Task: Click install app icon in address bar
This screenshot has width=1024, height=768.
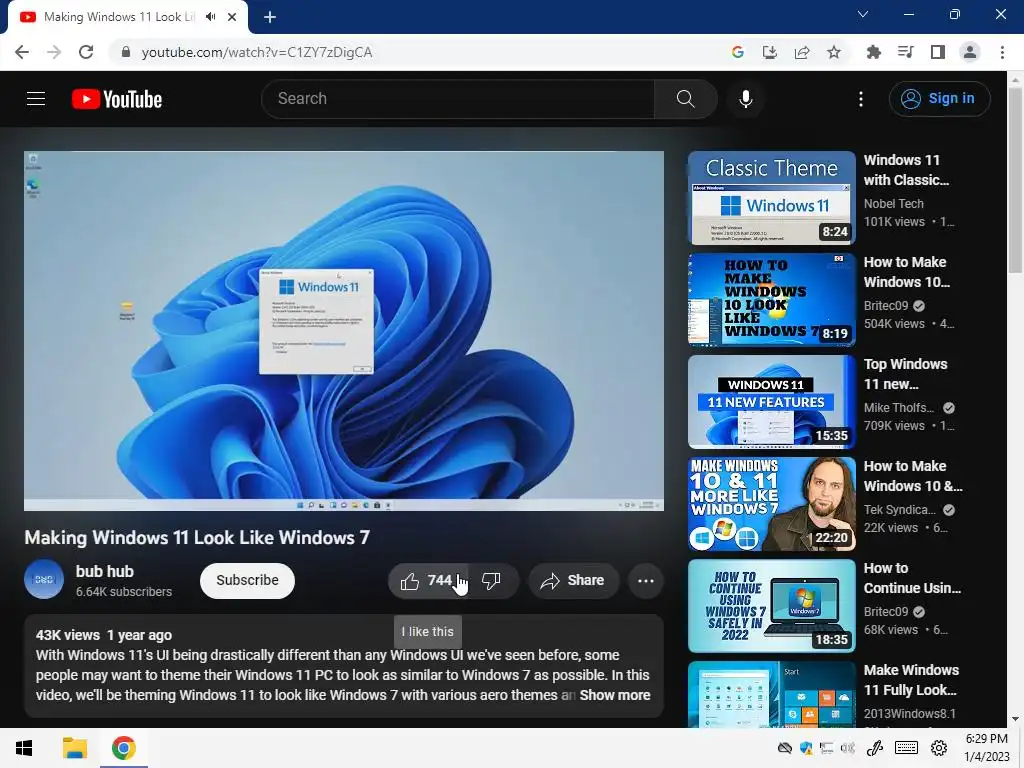Action: point(770,52)
